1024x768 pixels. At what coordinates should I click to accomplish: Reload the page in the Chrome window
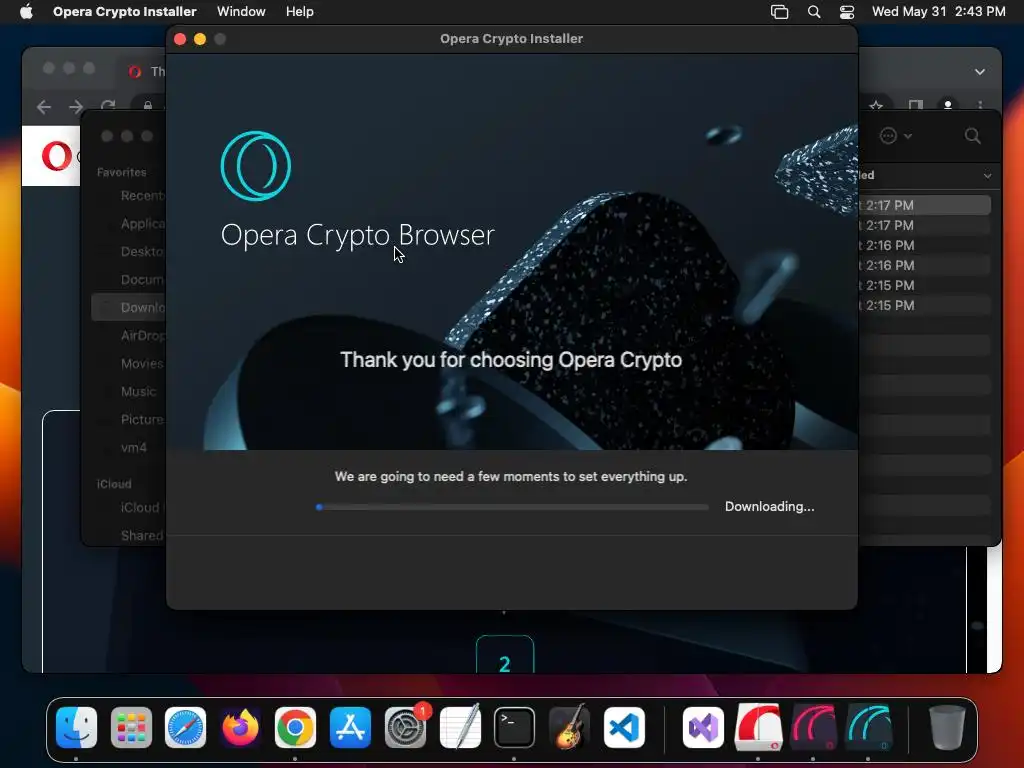[x=108, y=106]
